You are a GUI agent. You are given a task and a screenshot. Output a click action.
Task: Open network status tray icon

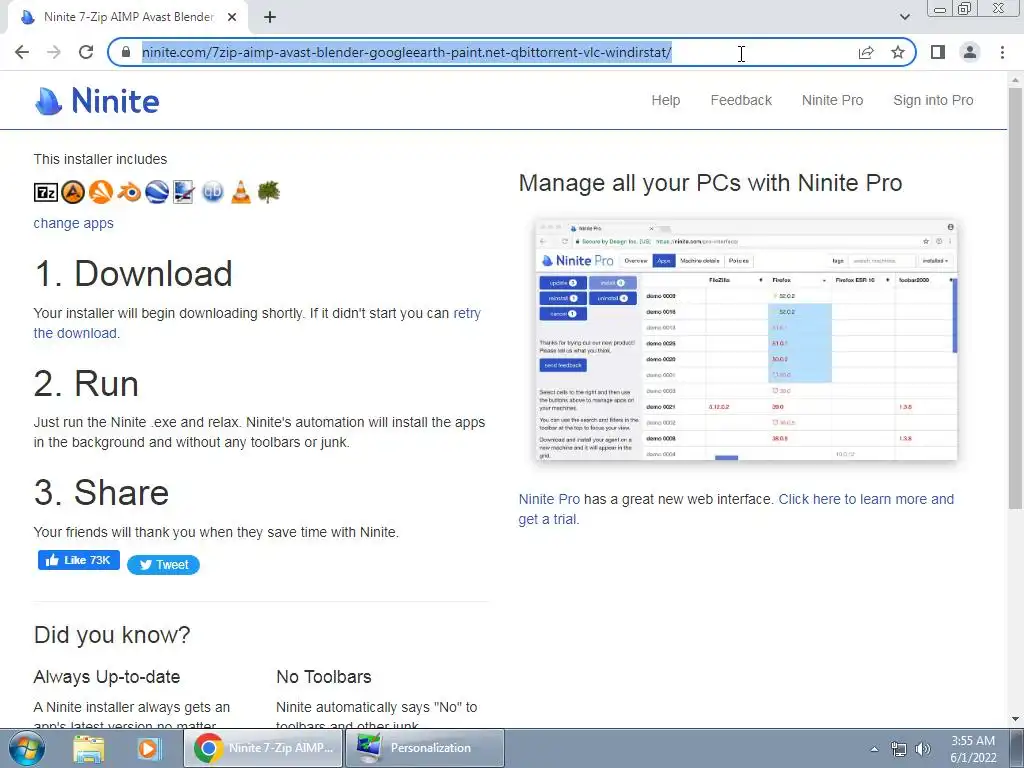coord(899,749)
